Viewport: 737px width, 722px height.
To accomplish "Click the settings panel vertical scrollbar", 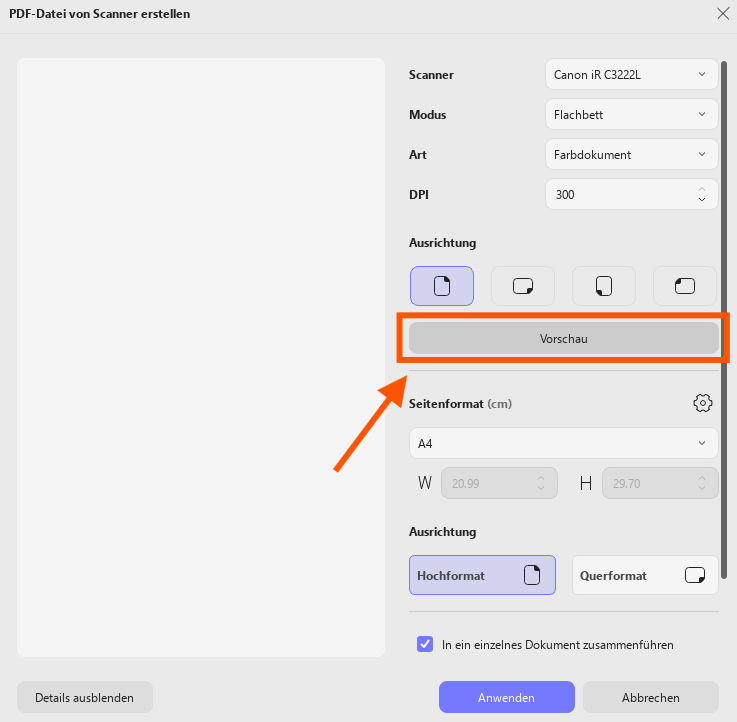I will (724, 320).
